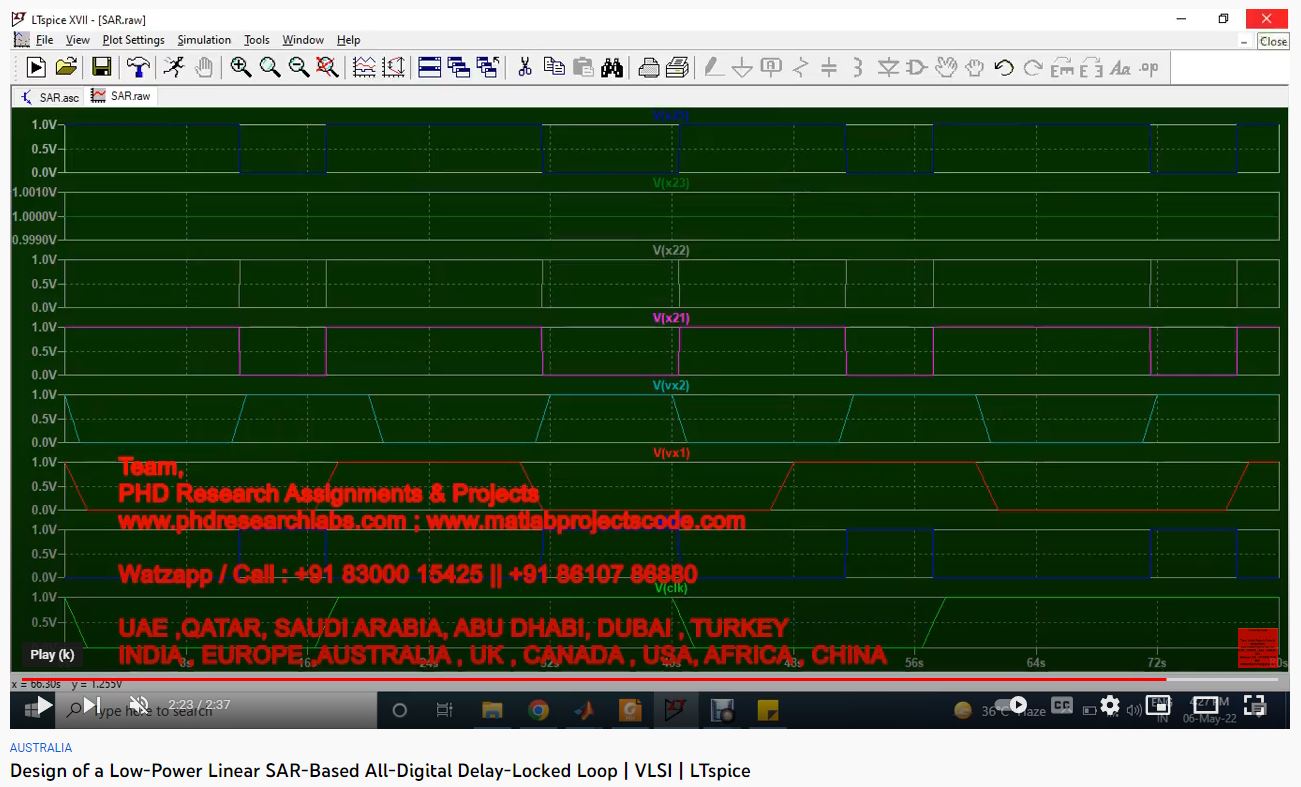The image size is (1301, 787).
Task: Click the scissors Cut icon
Action: coord(524,67)
